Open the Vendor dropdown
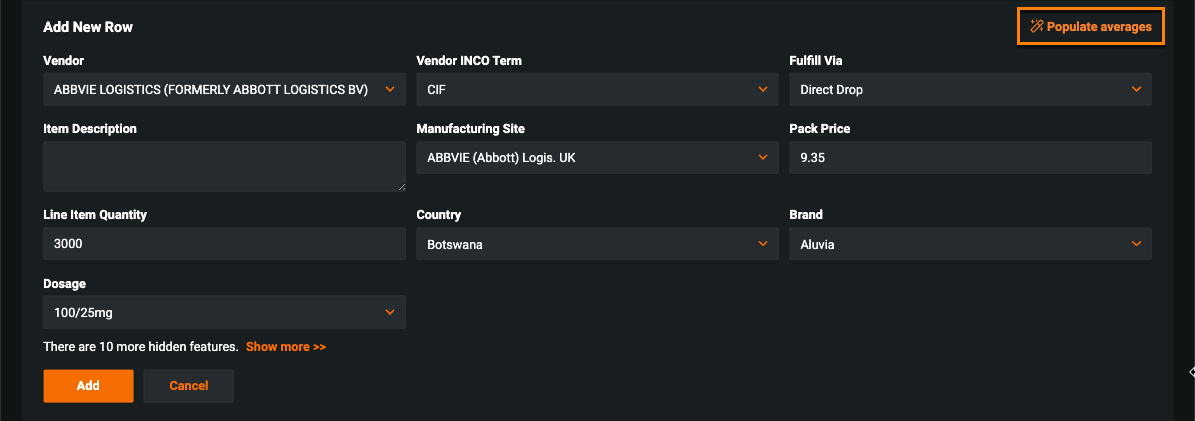This screenshot has width=1195, height=421. pos(211,89)
